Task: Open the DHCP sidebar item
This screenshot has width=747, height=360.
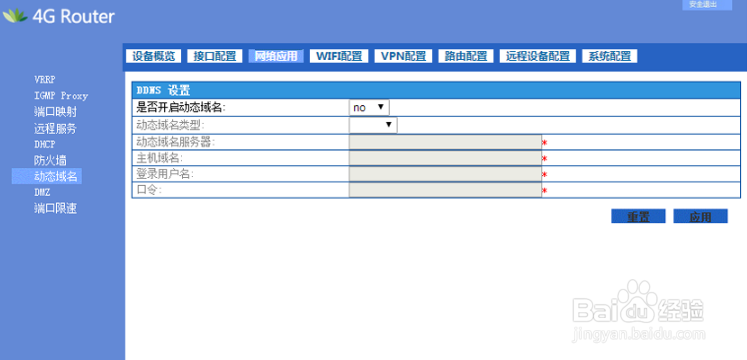Action: (45, 144)
